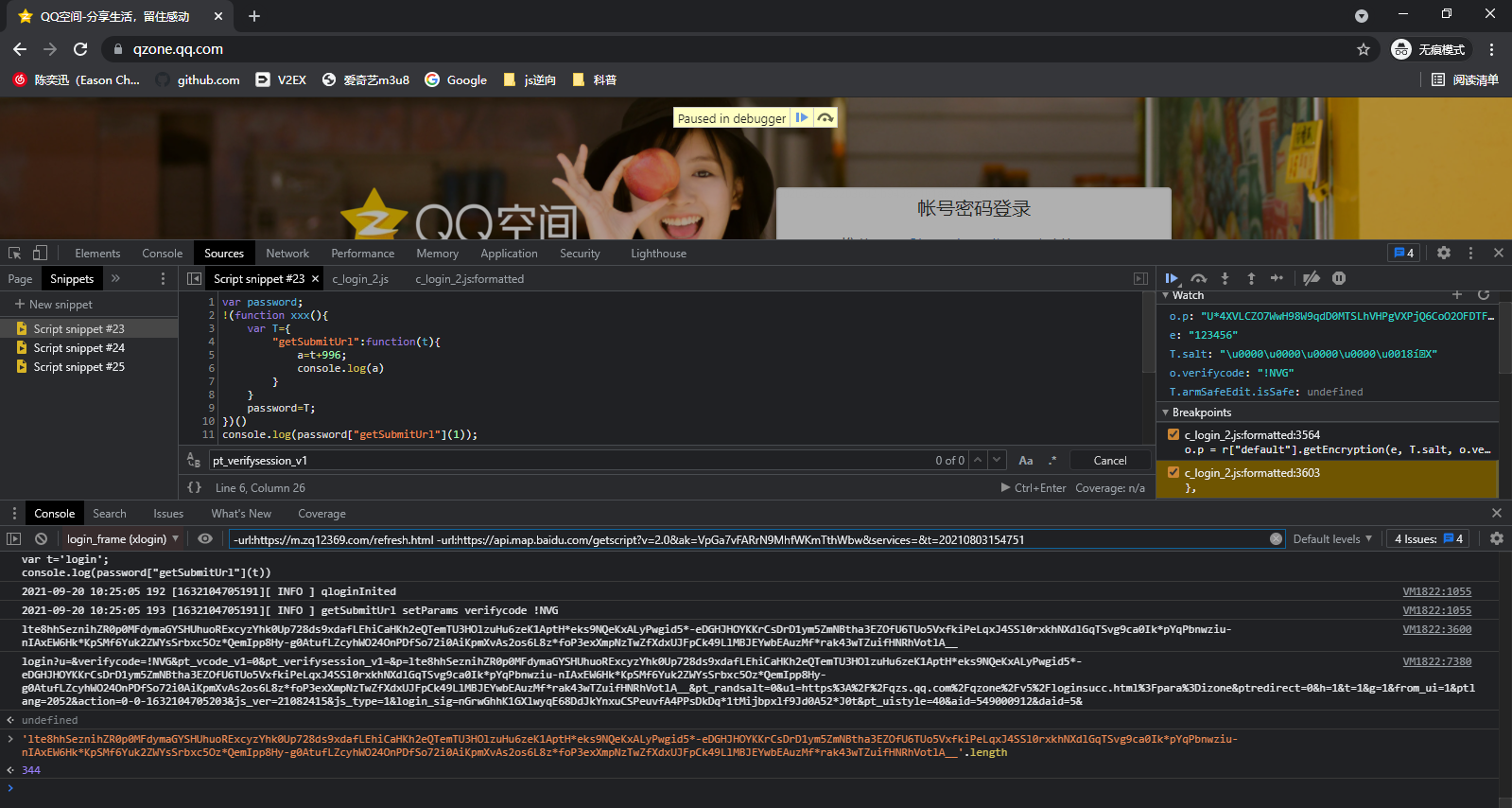Clear the console filter text
Image resolution: width=1512 pixels, height=808 pixels.
pos(1276,539)
